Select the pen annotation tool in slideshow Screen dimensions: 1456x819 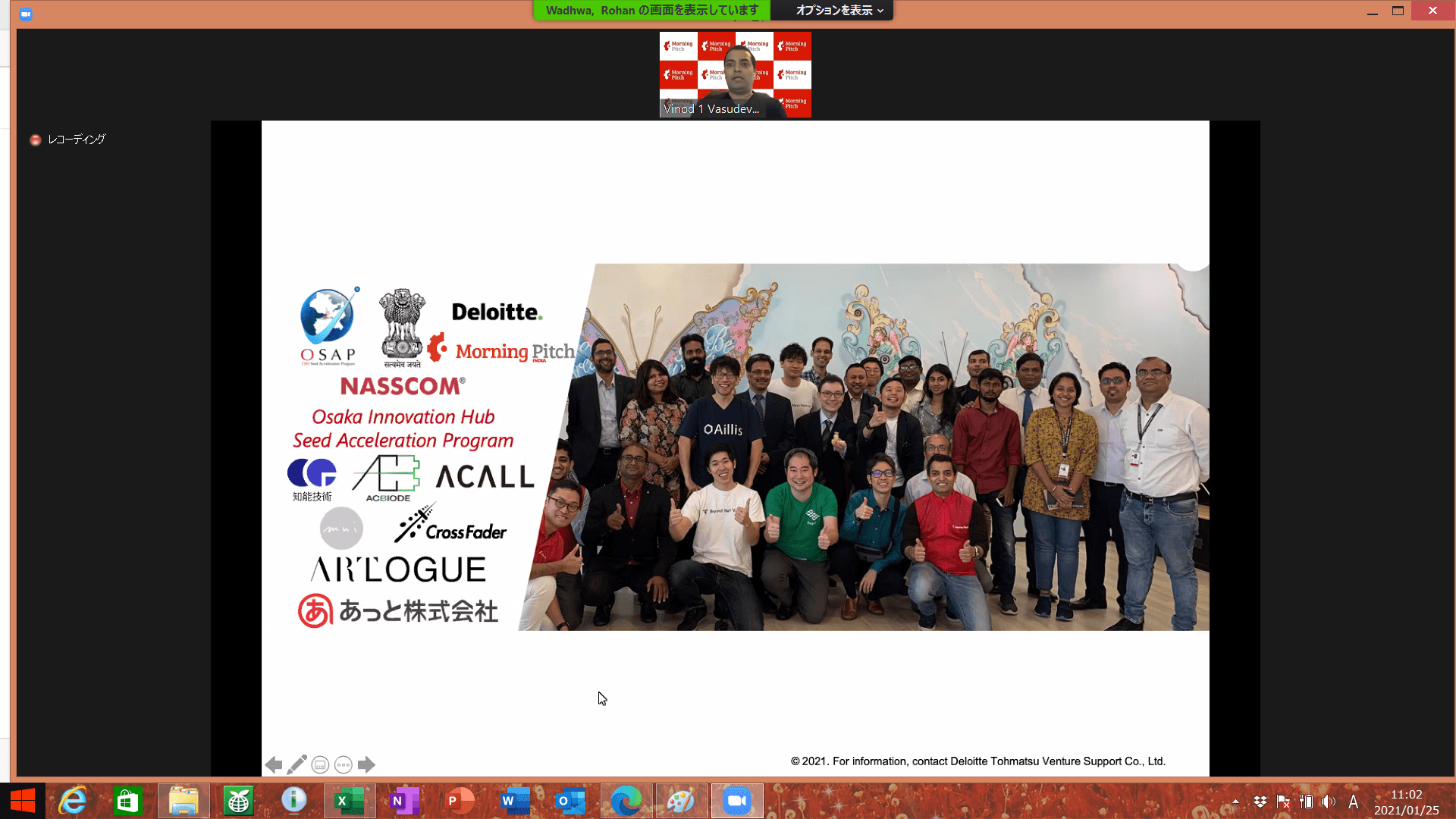tap(297, 764)
